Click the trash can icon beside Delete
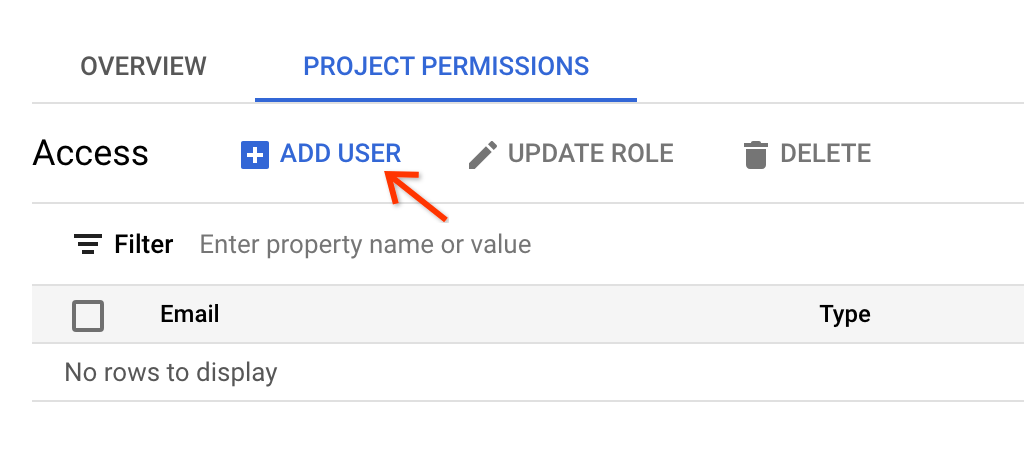1024x472 pixels. pos(755,154)
